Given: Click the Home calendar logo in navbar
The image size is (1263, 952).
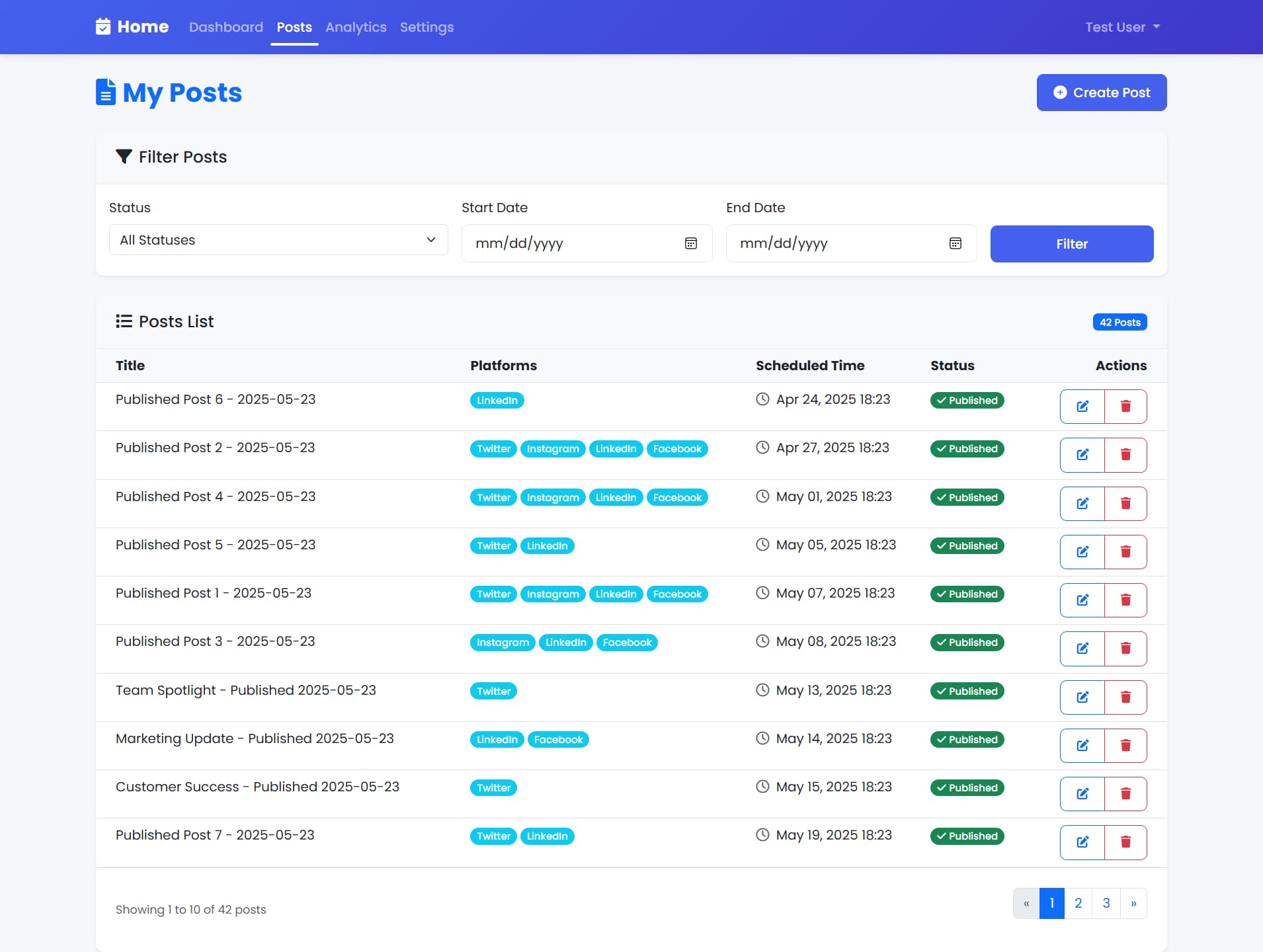Looking at the screenshot, I should [x=104, y=26].
